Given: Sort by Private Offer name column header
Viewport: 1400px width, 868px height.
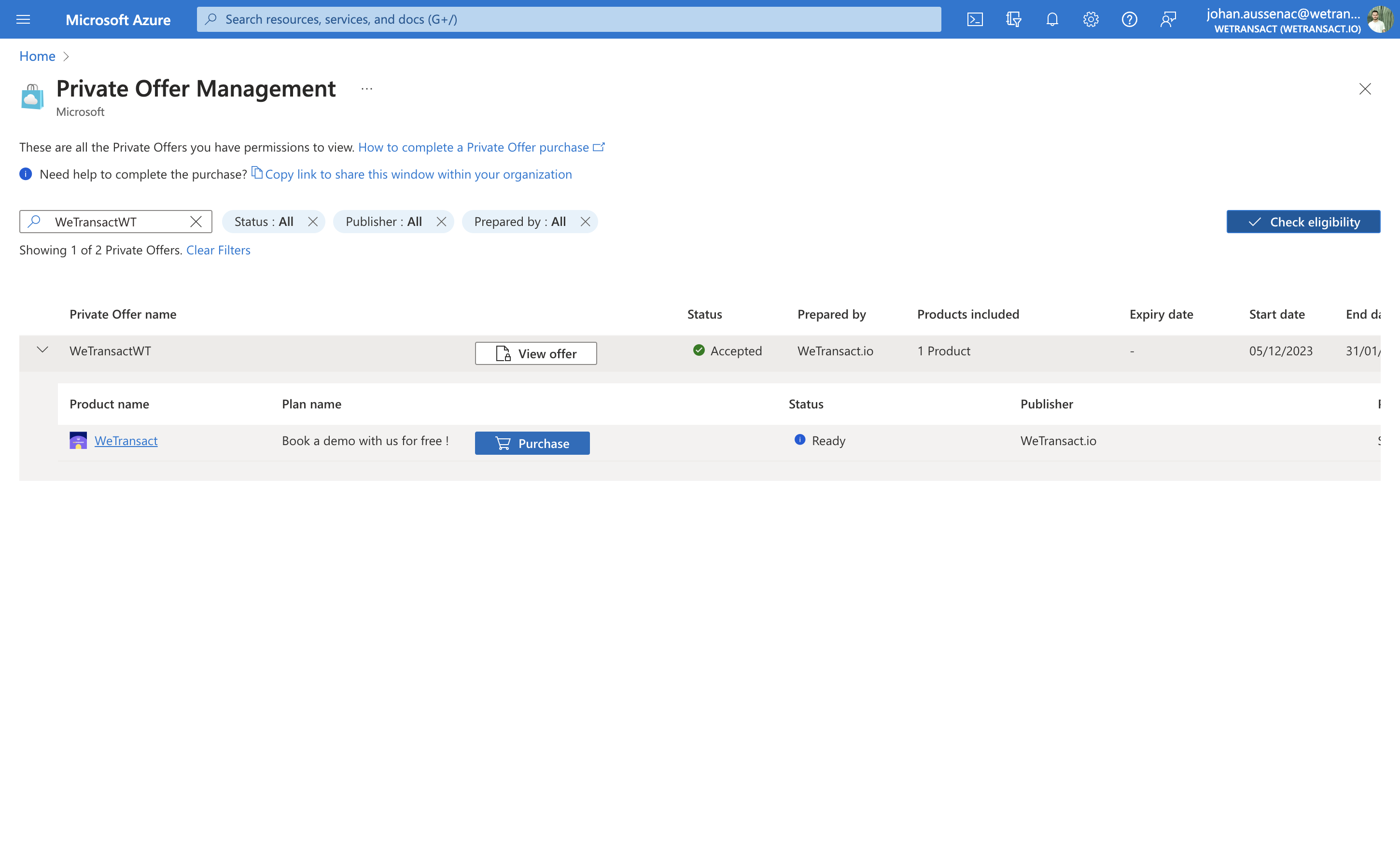Looking at the screenshot, I should pos(123,314).
